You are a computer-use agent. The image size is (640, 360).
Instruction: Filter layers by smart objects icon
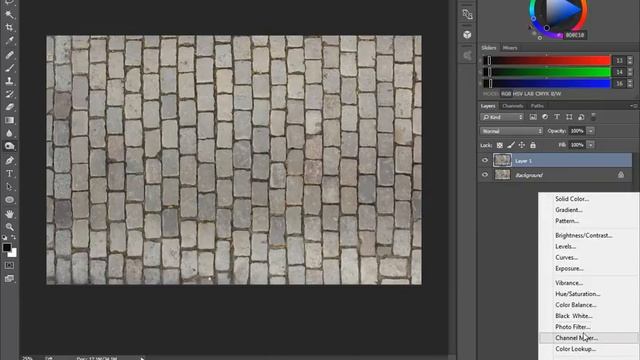[x=581, y=117]
